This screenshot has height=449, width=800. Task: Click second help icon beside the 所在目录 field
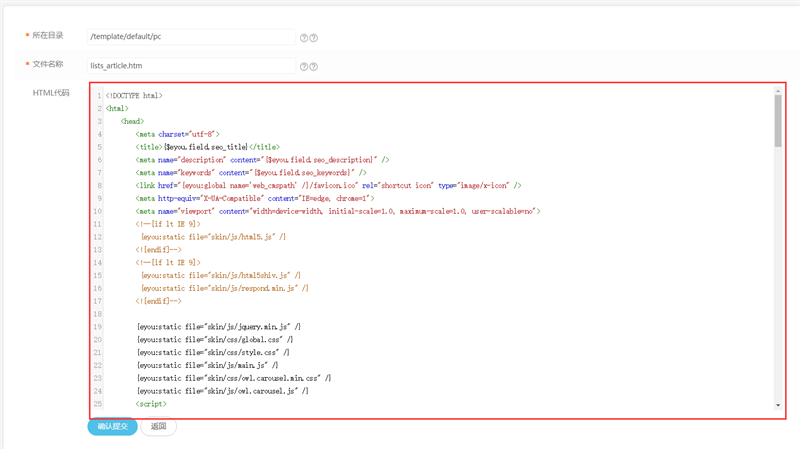(314, 38)
